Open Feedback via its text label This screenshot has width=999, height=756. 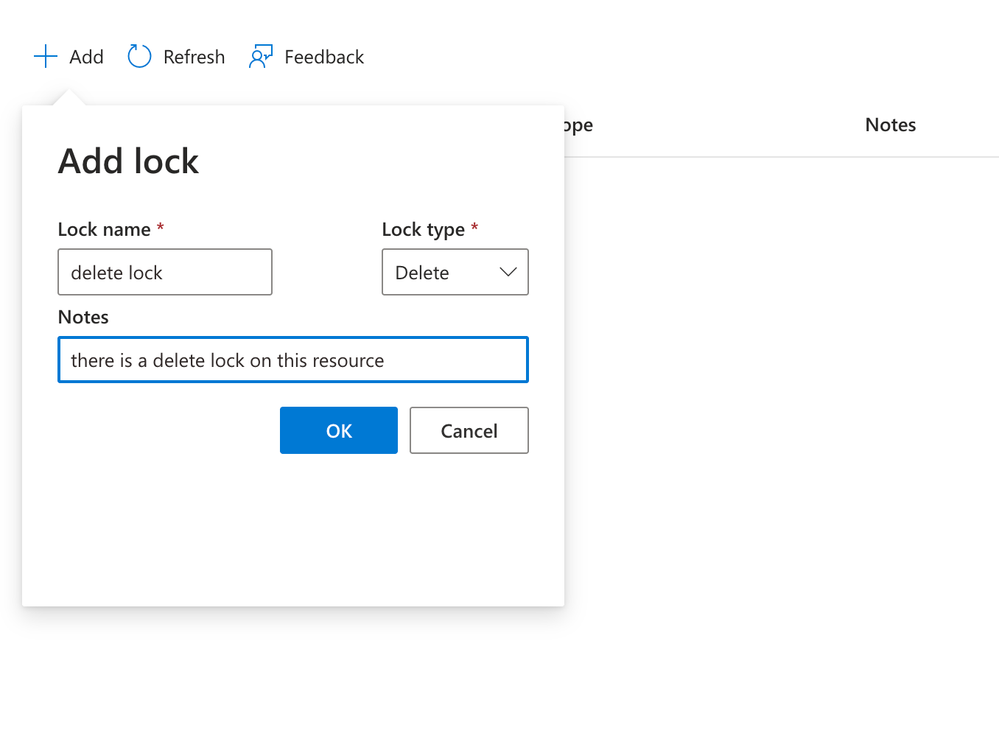(x=324, y=57)
